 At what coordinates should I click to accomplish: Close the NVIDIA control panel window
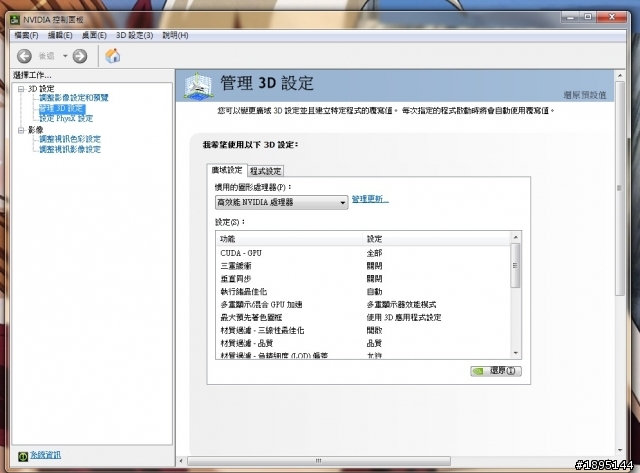pyautogui.click(x=611, y=17)
